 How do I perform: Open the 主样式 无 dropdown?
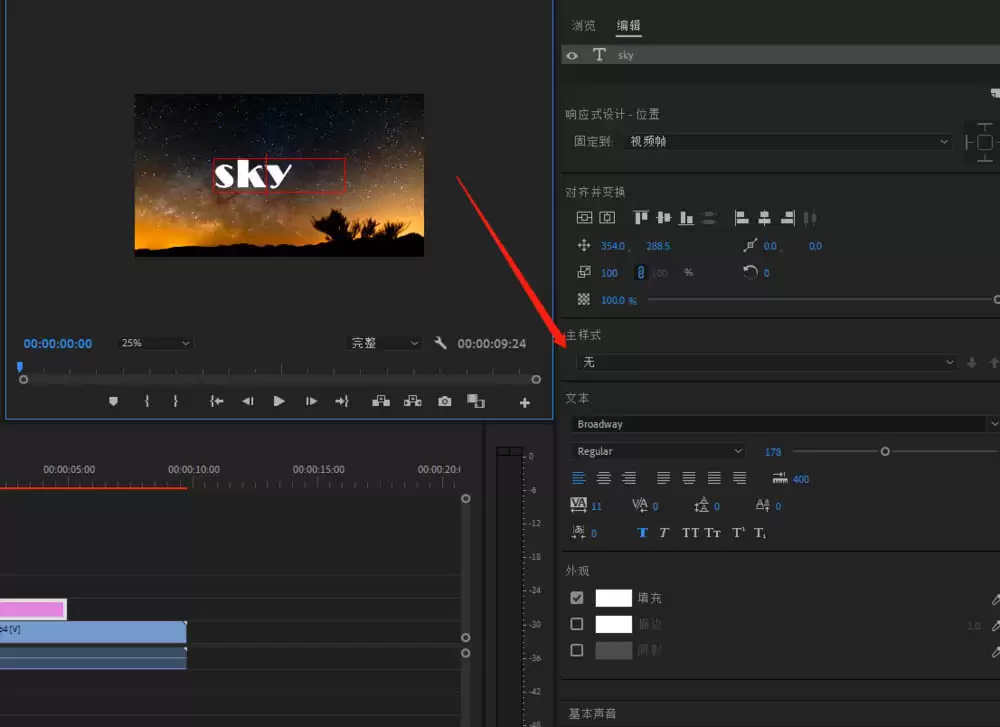[x=766, y=362]
